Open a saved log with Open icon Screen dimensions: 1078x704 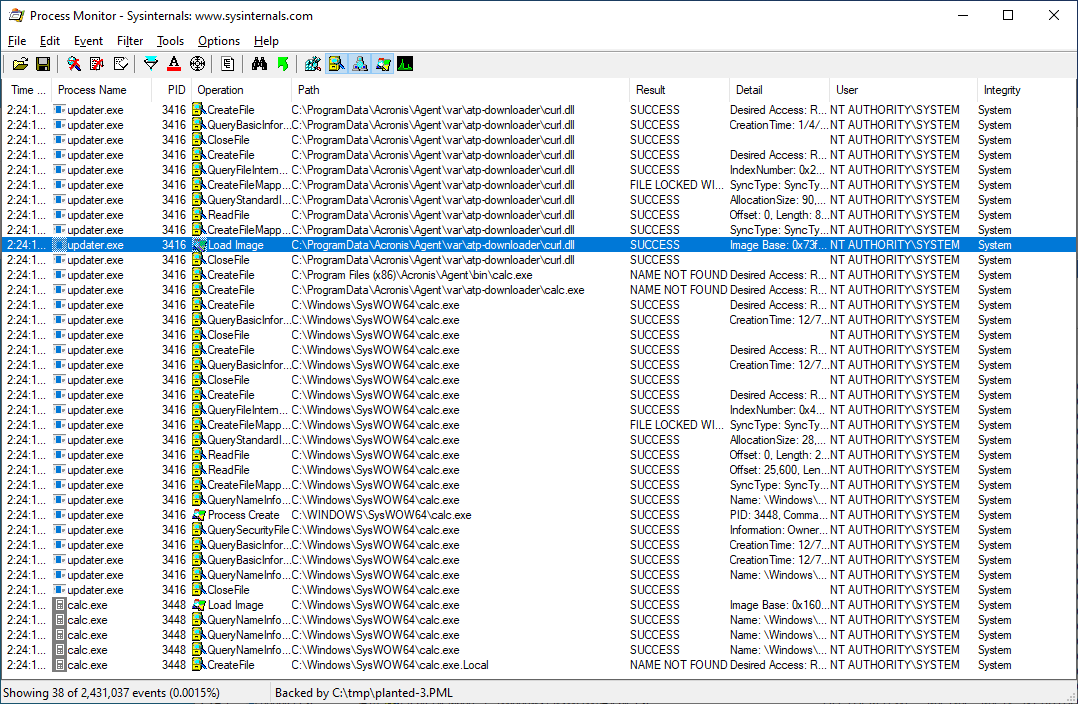coord(20,64)
